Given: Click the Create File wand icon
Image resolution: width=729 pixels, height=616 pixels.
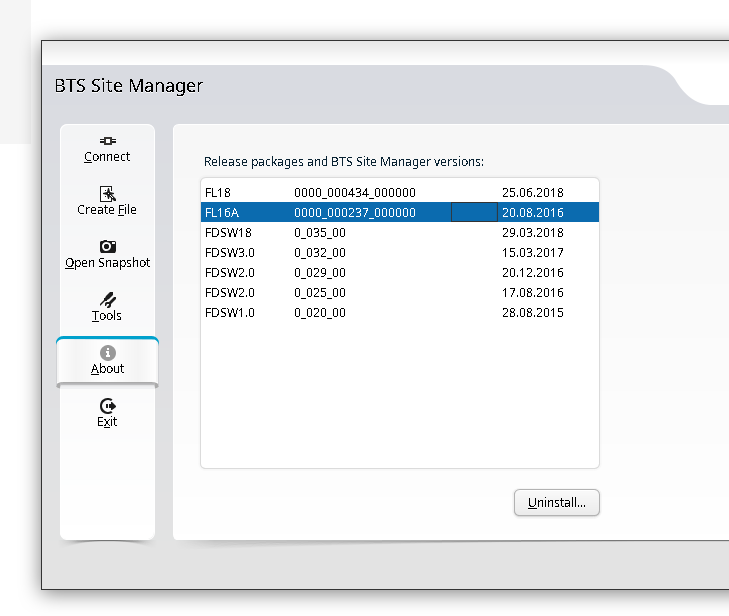Looking at the screenshot, I should tap(107, 193).
